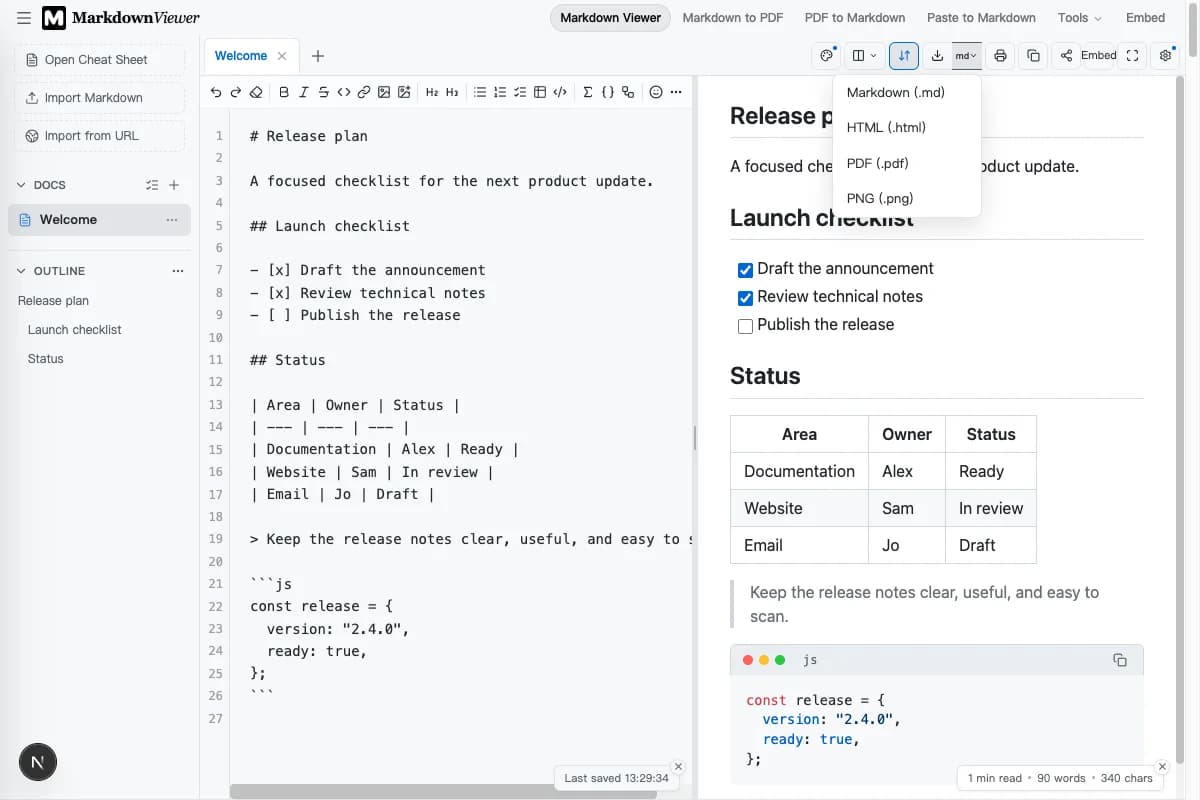Jump to Launch checklist in the outline
The height and width of the screenshot is (800, 1200).
click(x=75, y=330)
